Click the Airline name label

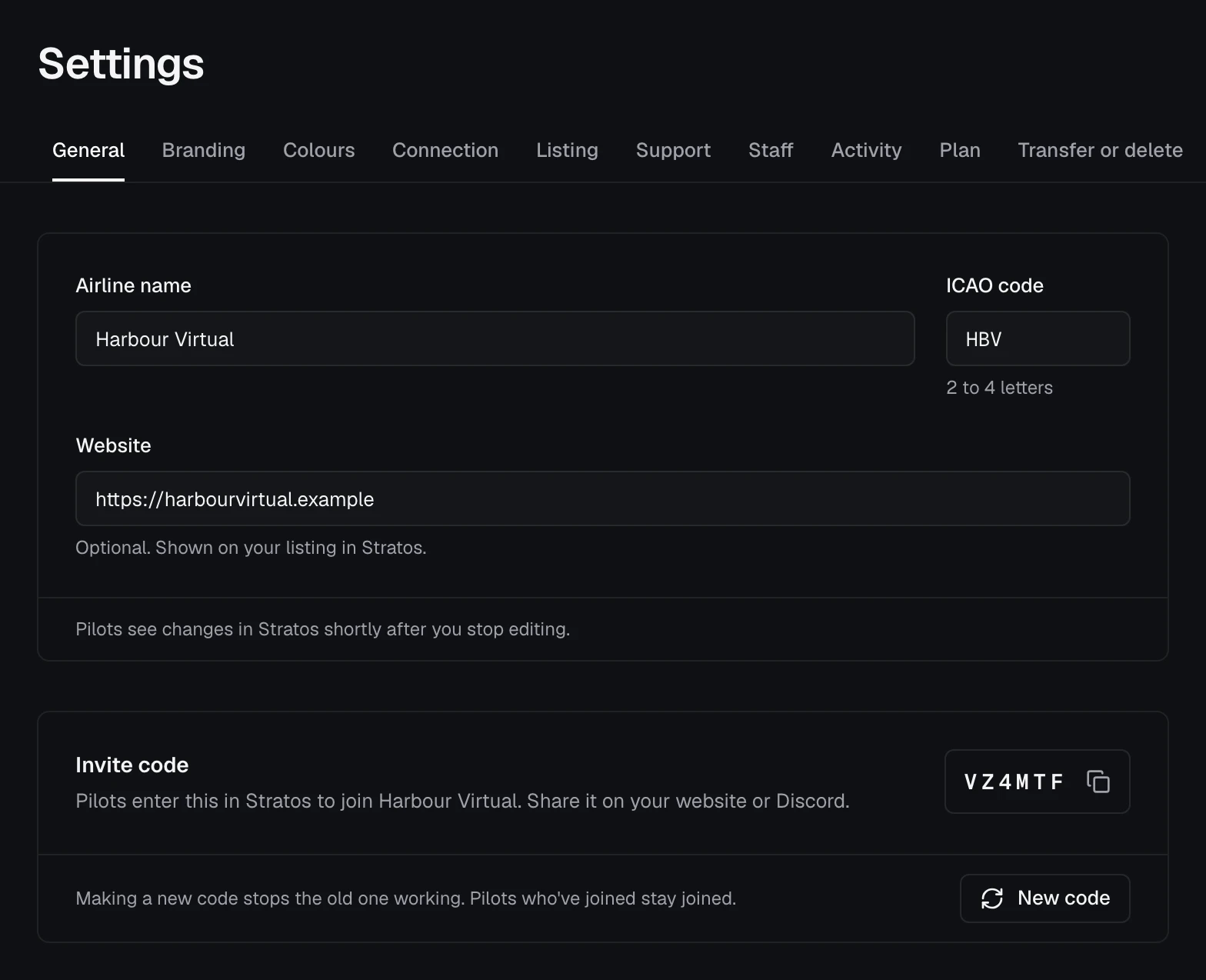click(x=133, y=285)
